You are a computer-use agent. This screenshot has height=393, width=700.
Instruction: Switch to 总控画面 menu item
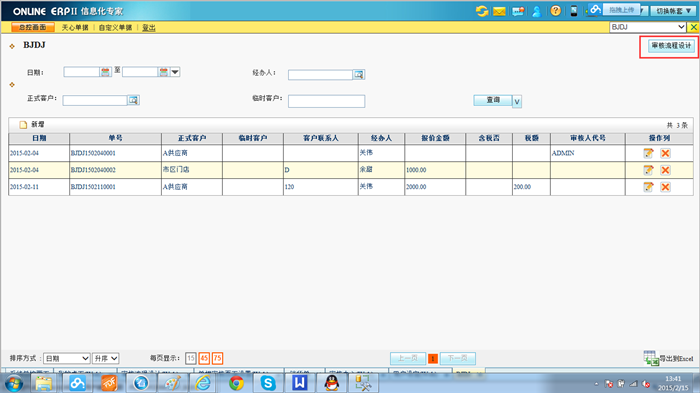[x=33, y=28]
